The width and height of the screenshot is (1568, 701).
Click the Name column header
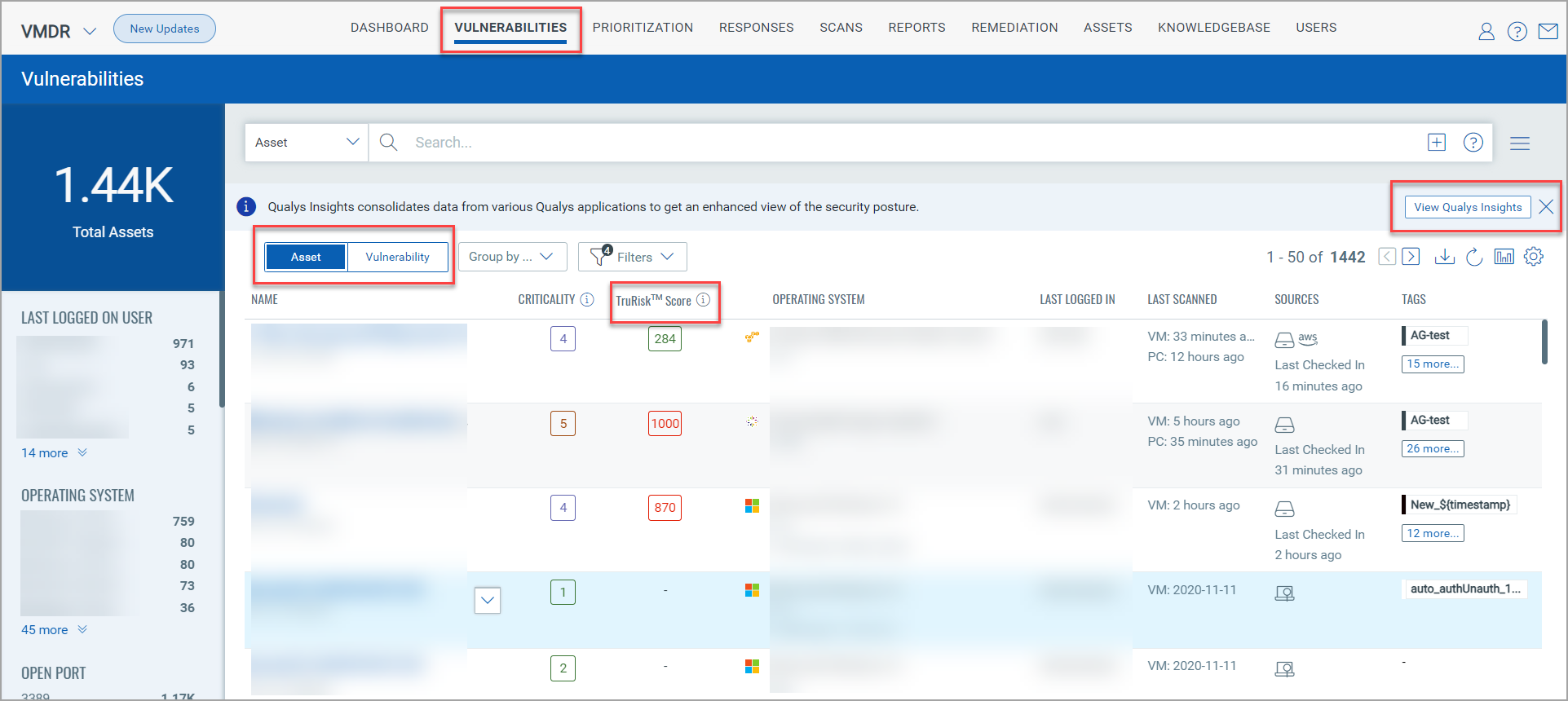(265, 300)
